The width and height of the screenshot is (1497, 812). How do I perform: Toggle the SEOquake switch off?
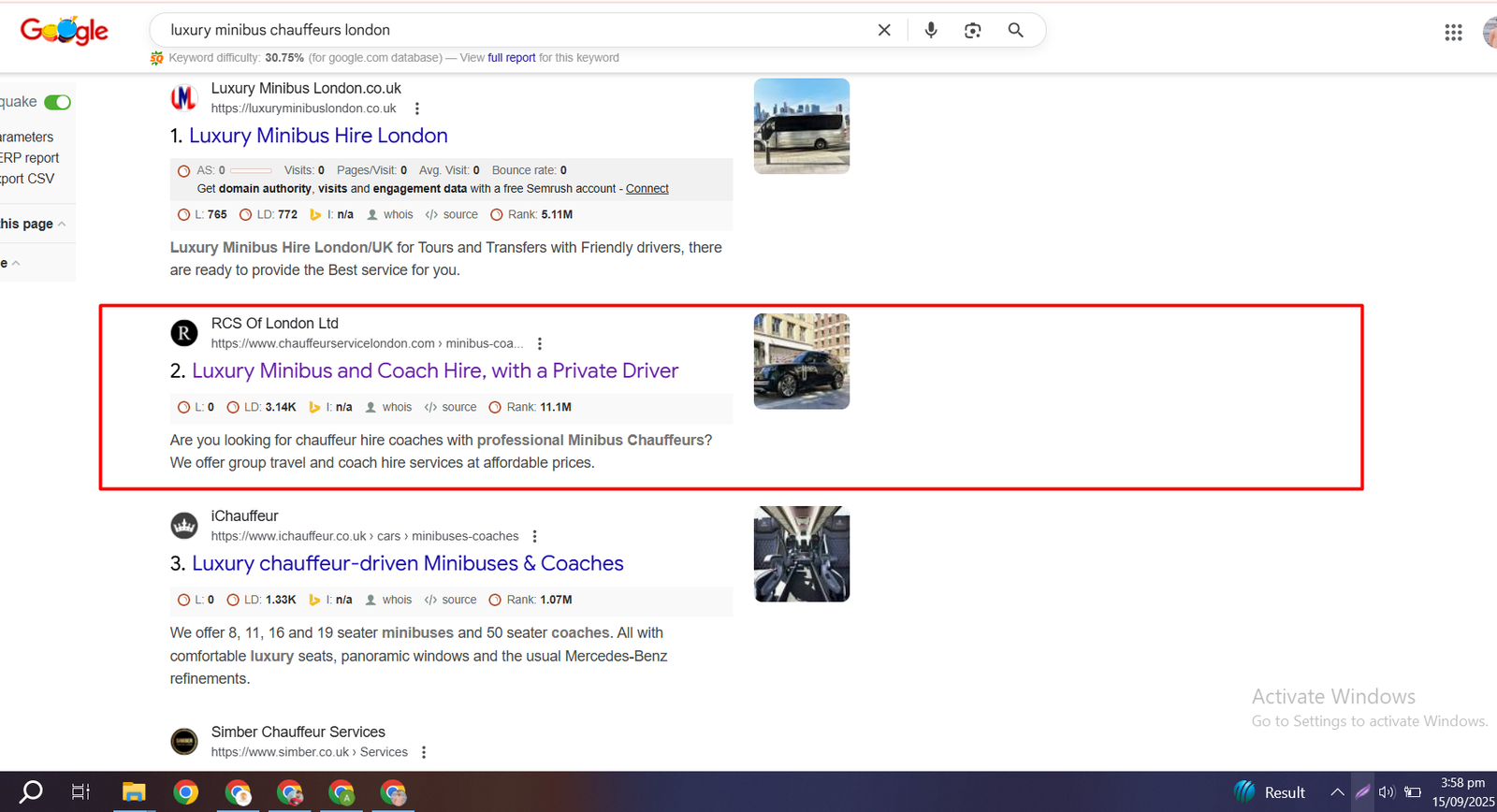pos(58,102)
